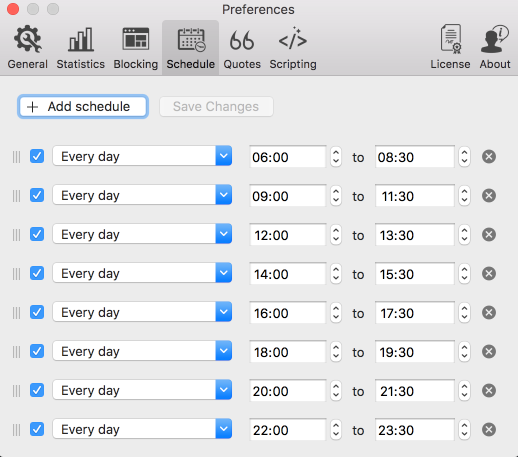Delete the 06:00 to 08:30 schedule
Screen dimensions: 518x457
click(489, 156)
